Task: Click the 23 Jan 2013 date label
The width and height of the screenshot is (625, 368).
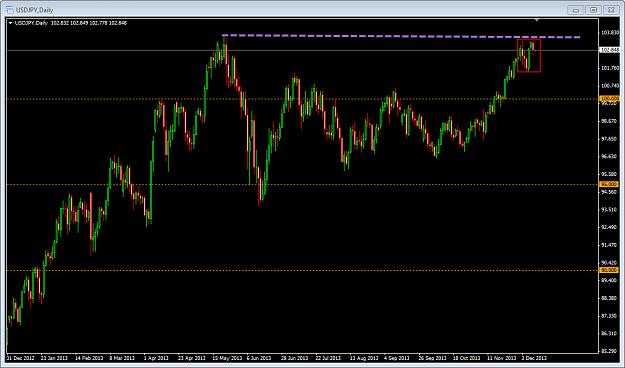Action: (55, 358)
